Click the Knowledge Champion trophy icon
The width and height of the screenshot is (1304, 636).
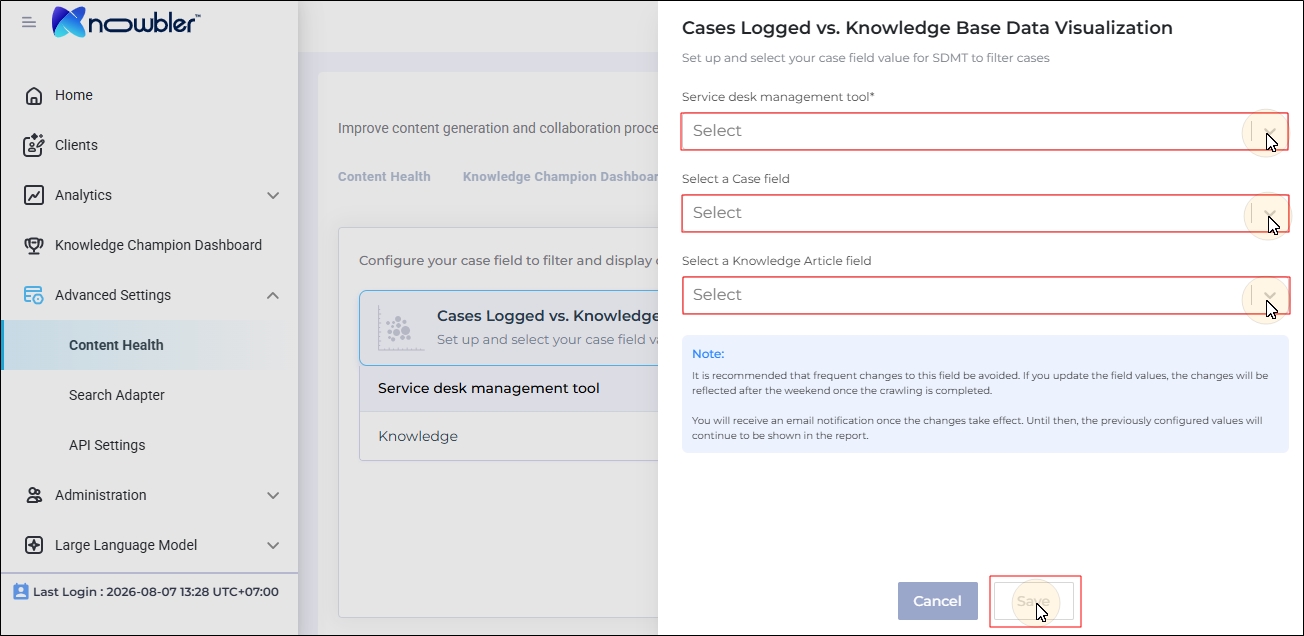34,245
